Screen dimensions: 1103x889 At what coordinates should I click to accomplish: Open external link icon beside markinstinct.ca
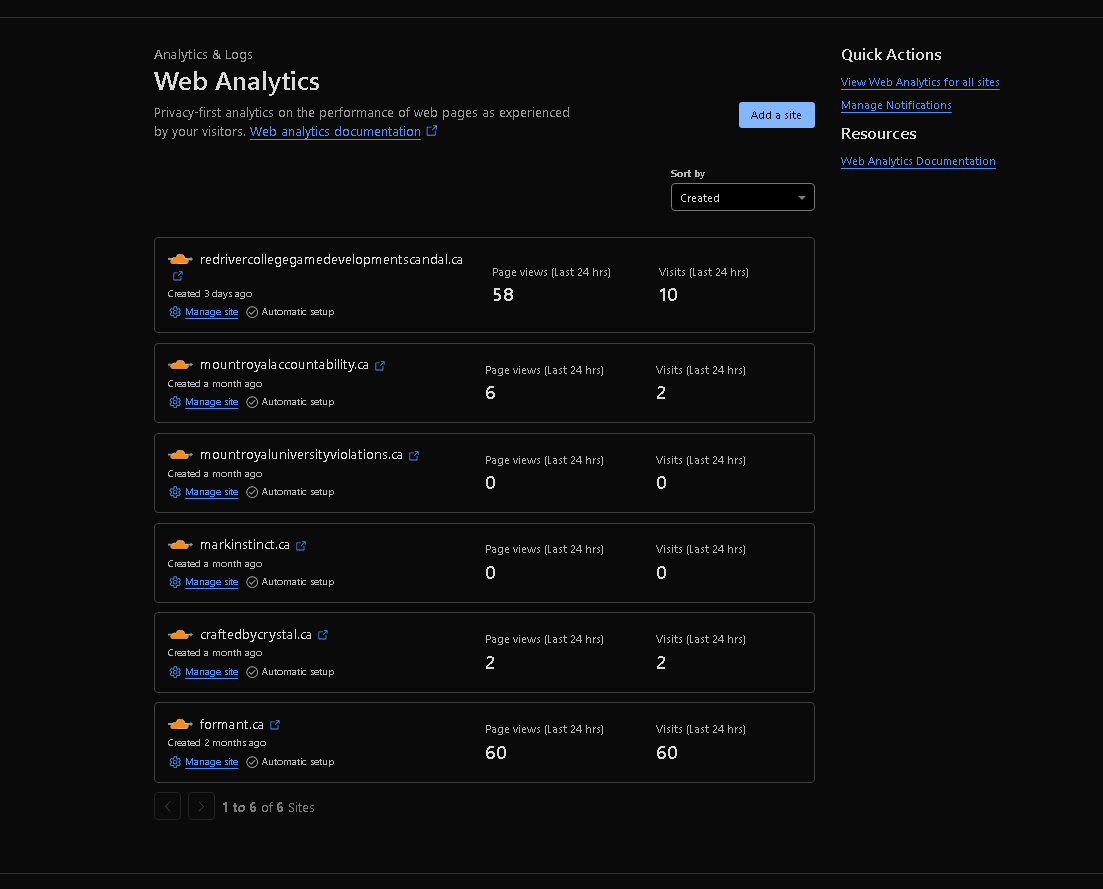click(x=301, y=546)
